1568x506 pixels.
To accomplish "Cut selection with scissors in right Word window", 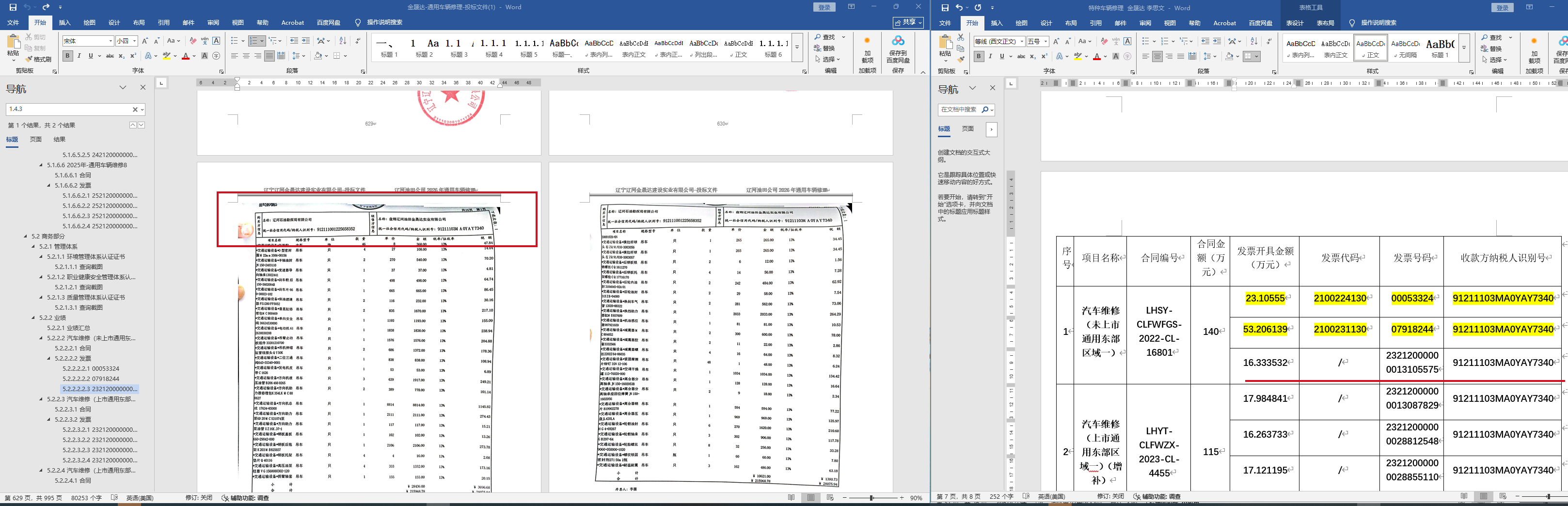I will pyautogui.click(x=961, y=38).
